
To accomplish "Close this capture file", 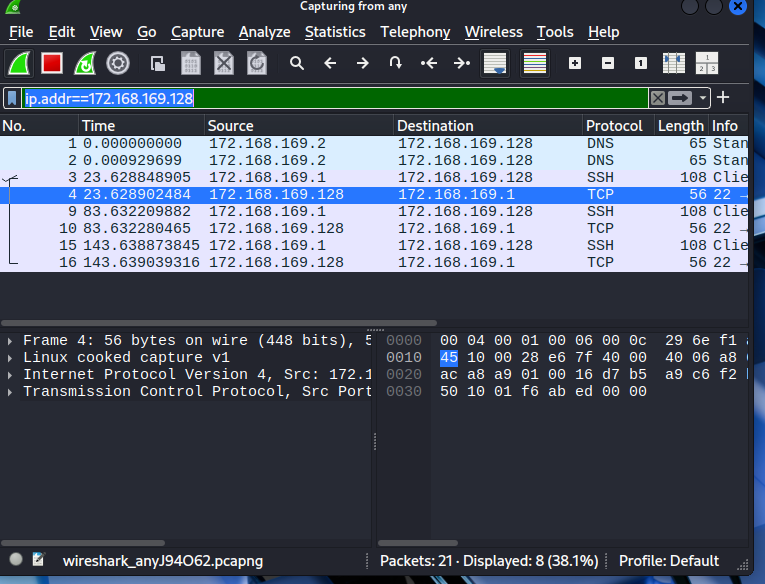I will (x=223, y=63).
